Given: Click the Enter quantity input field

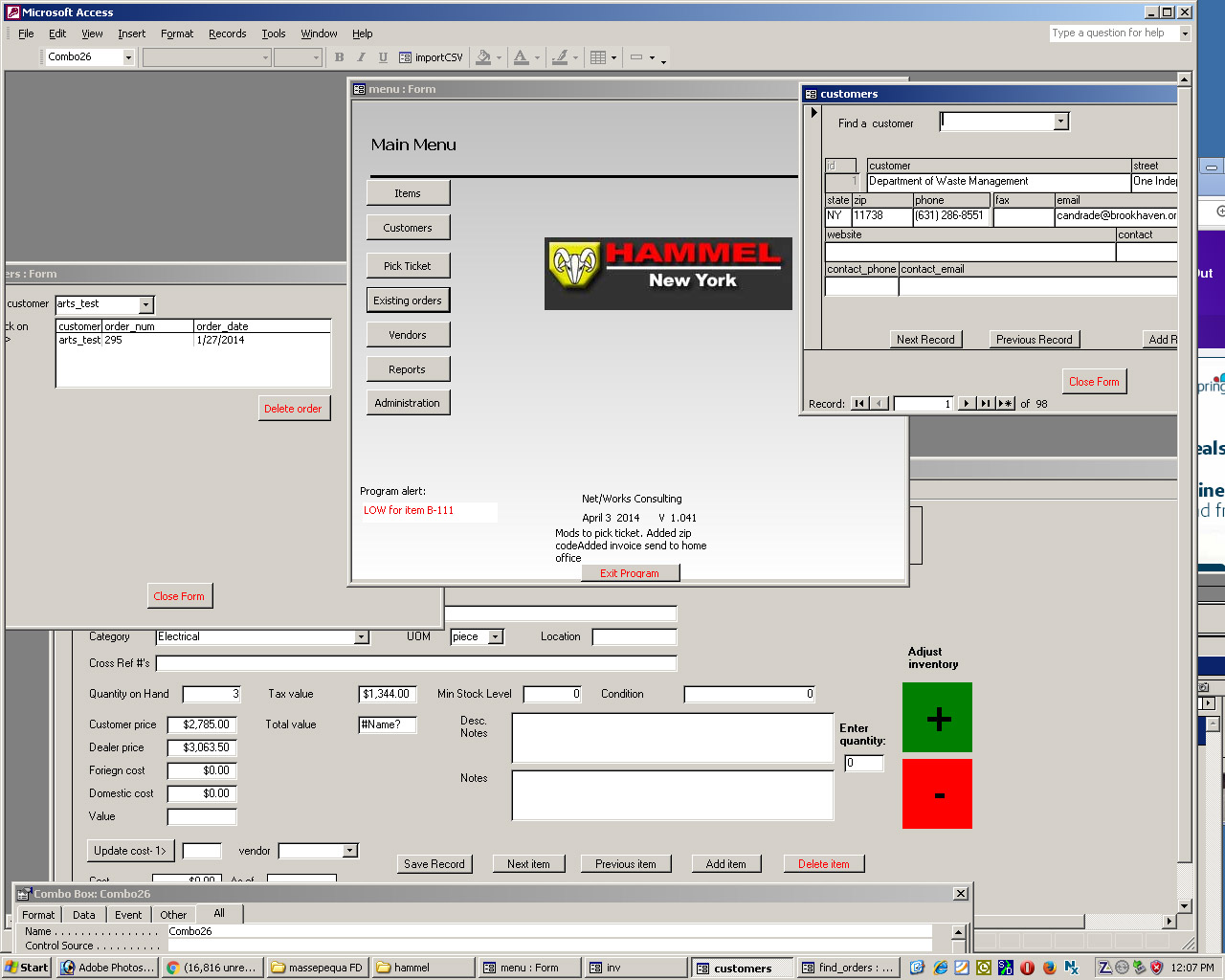Looking at the screenshot, I should (863, 763).
